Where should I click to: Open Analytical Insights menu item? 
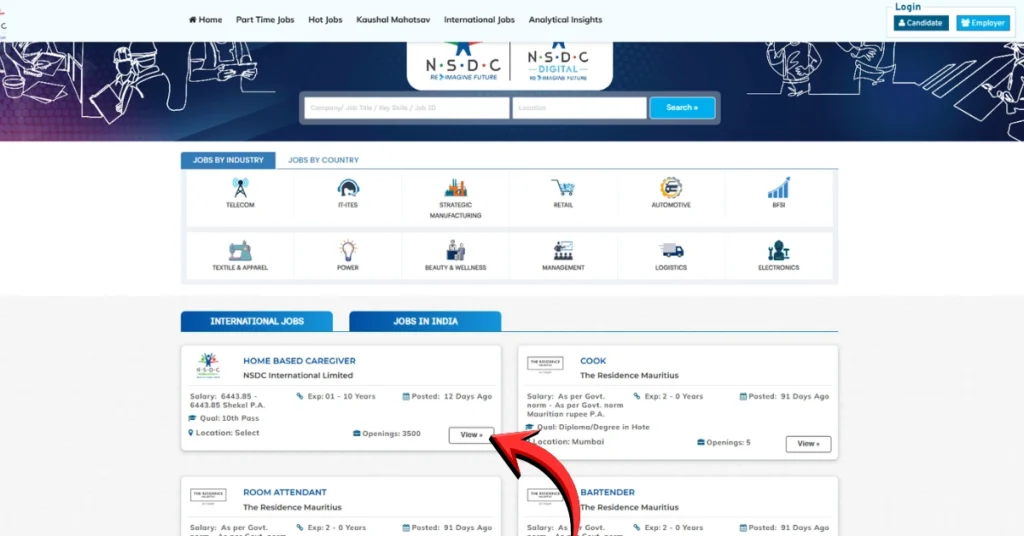point(566,20)
